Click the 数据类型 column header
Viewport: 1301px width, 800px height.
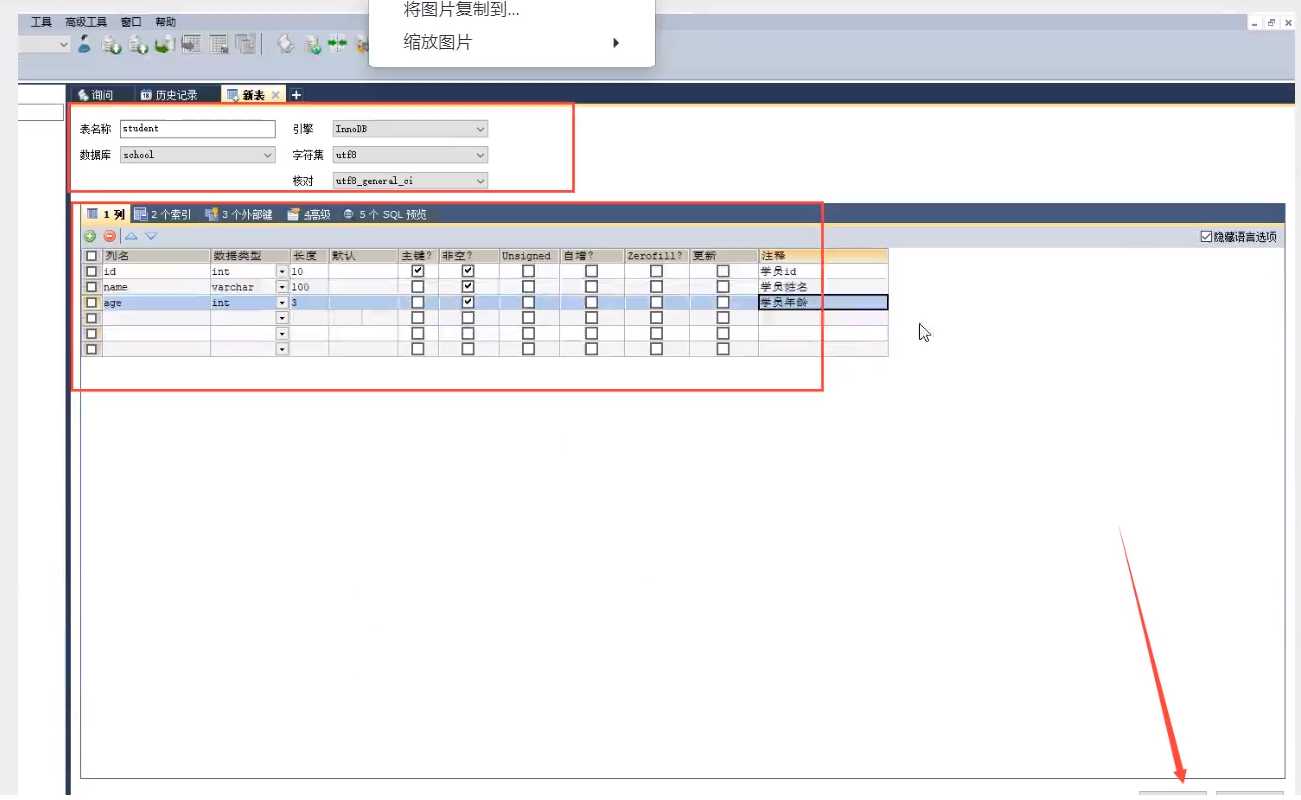(250, 256)
